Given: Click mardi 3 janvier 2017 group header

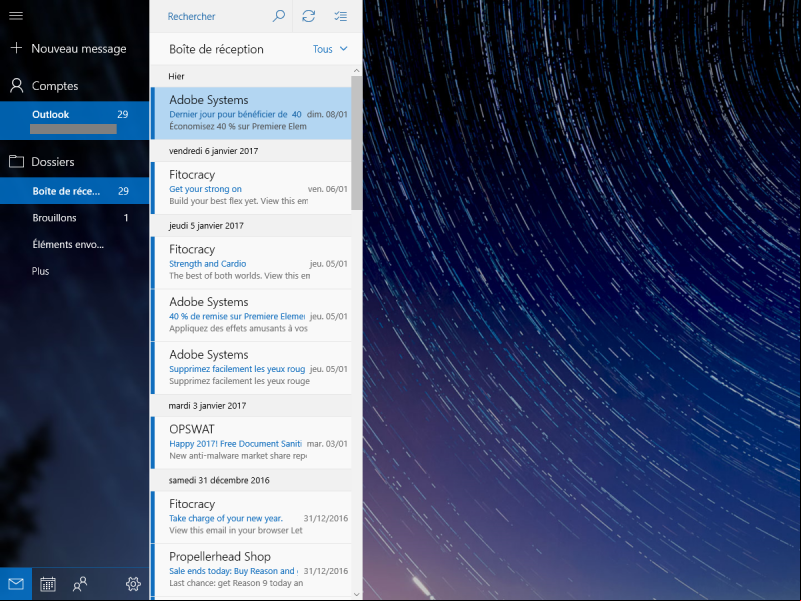Looking at the screenshot, I should pos(251,405).
